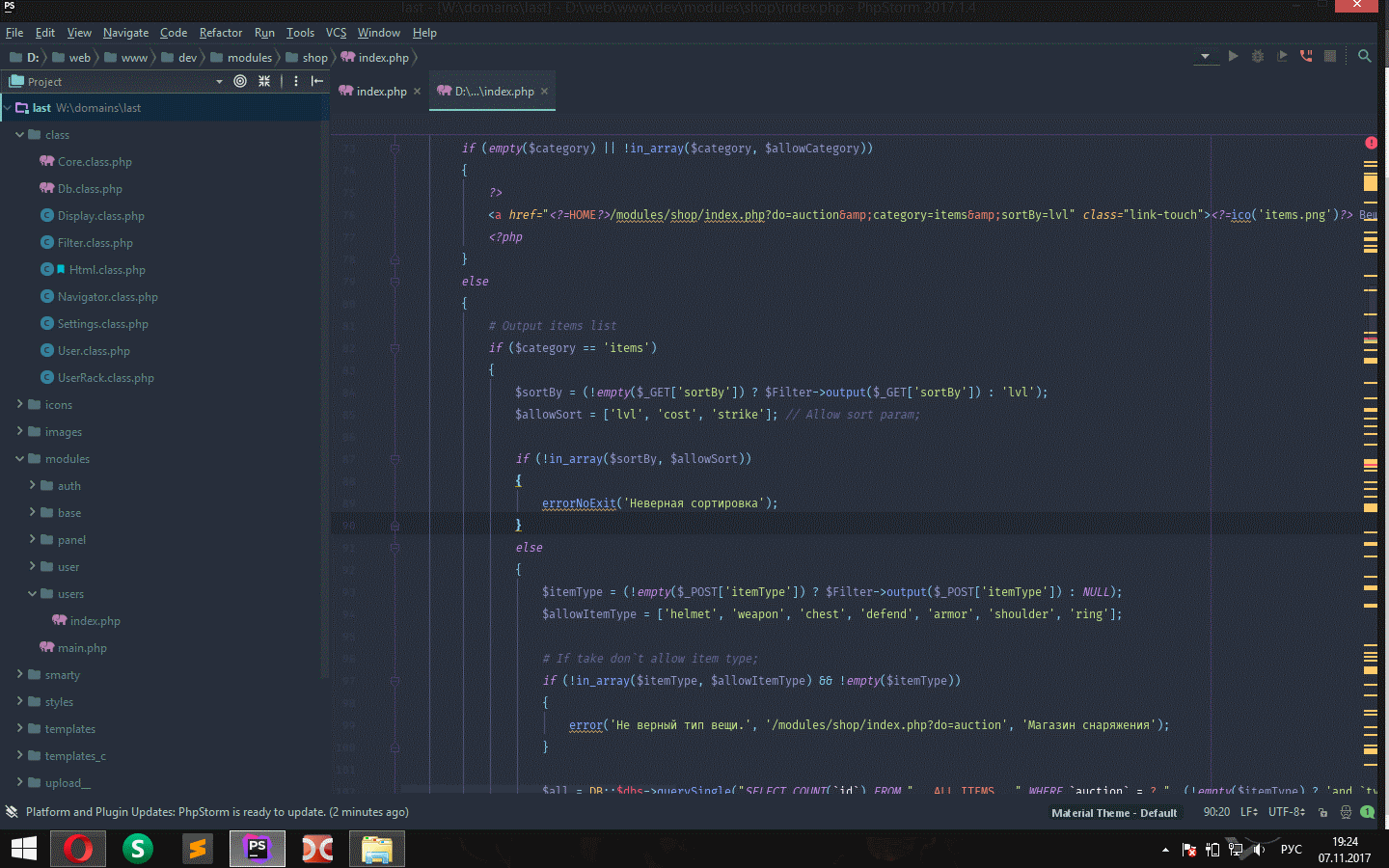Click the collapse all icon in Project panel
The width and height of the screenshot is (1389, 868).
[x=264, y=82]
